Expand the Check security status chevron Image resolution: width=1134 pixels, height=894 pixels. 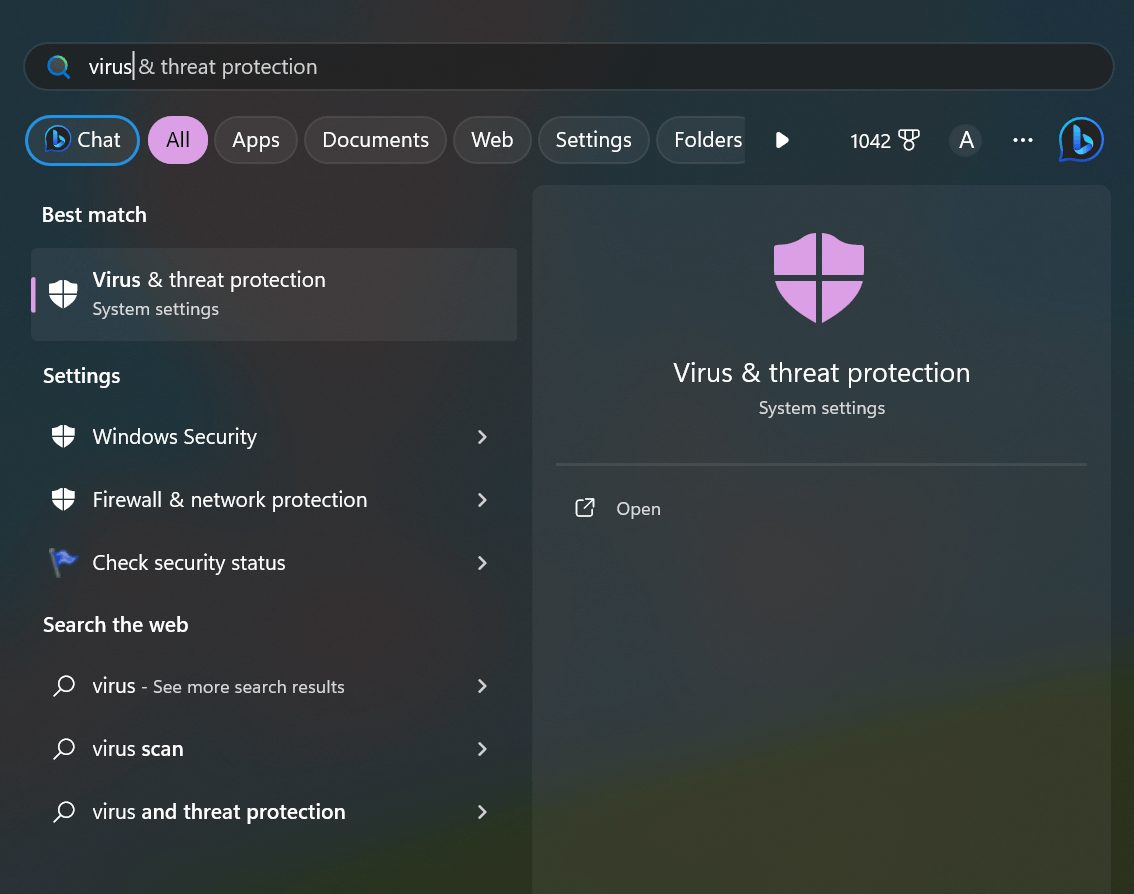pos(482,563)
